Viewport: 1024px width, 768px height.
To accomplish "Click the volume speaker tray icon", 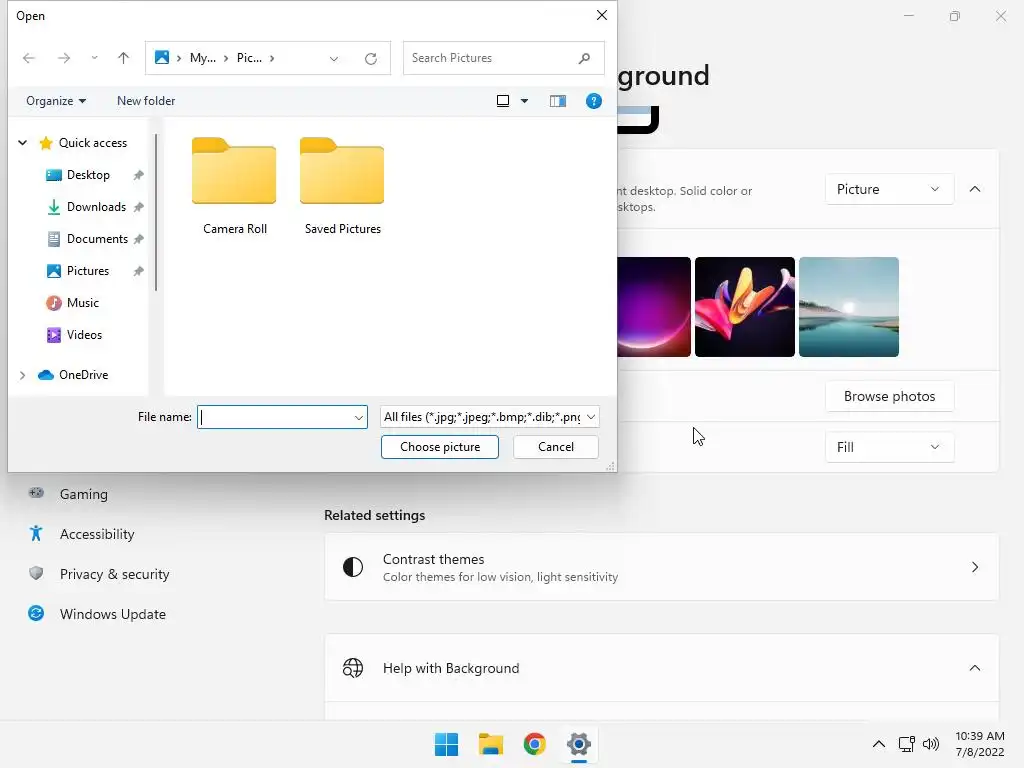I will pos(931,744).
